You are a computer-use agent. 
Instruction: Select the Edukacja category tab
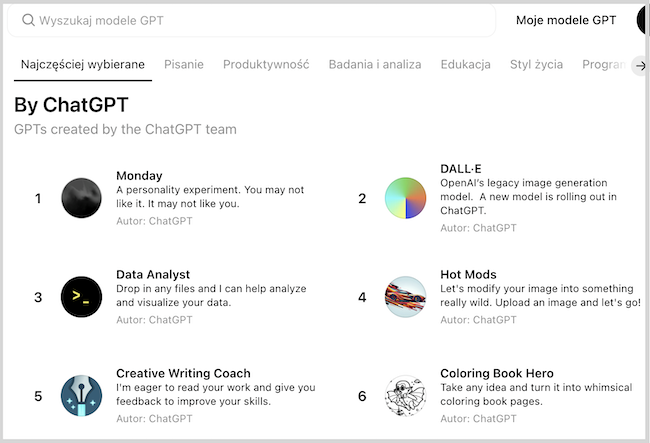click(466, 65)
